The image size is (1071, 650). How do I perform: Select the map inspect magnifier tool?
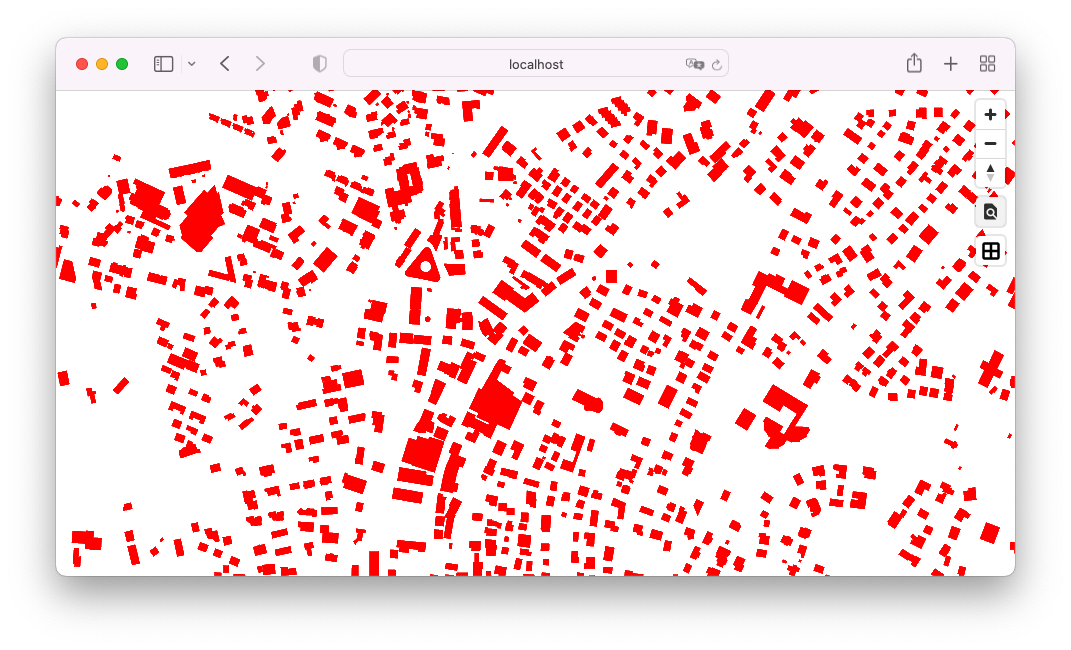point(990,212)
